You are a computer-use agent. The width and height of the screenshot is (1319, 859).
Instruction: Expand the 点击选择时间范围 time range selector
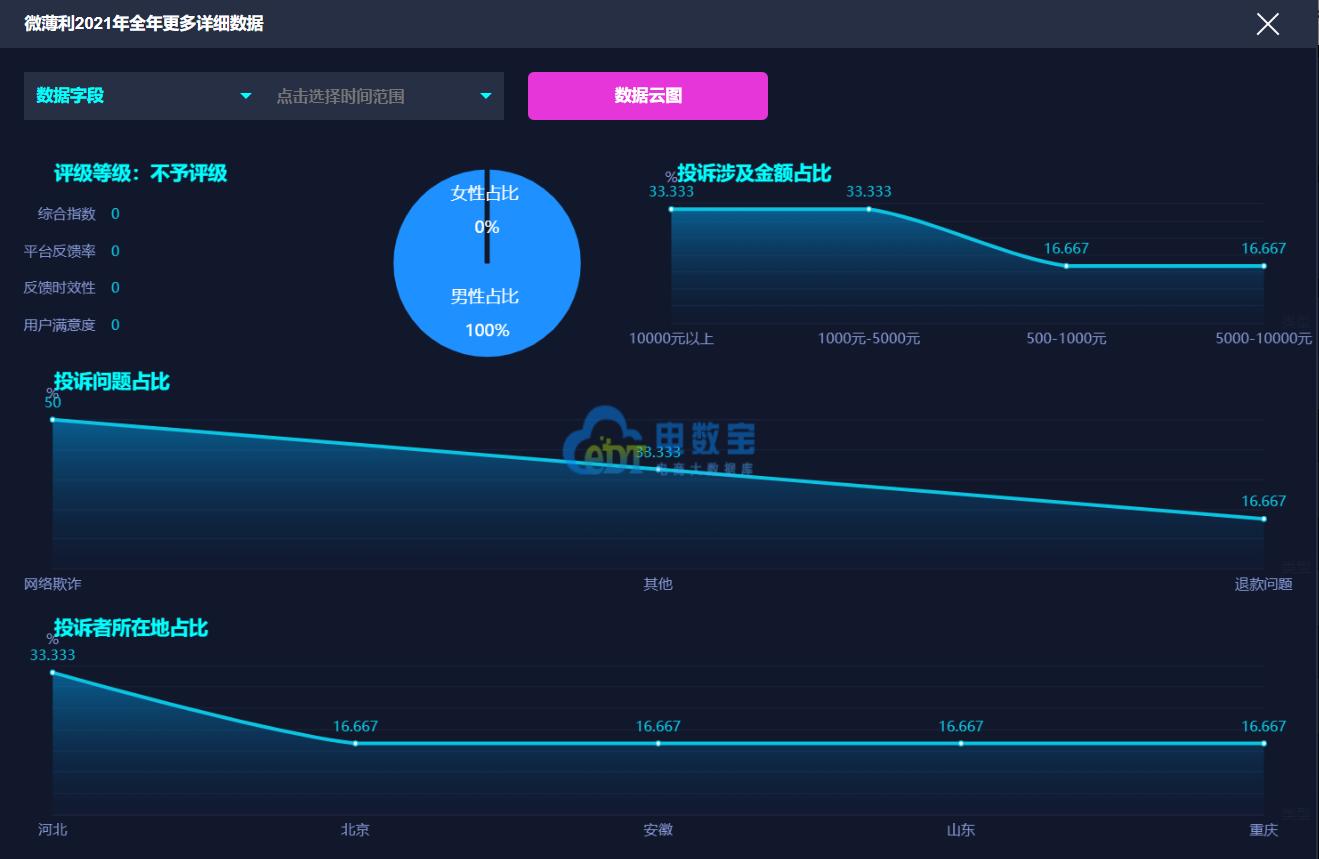(384, 96)
